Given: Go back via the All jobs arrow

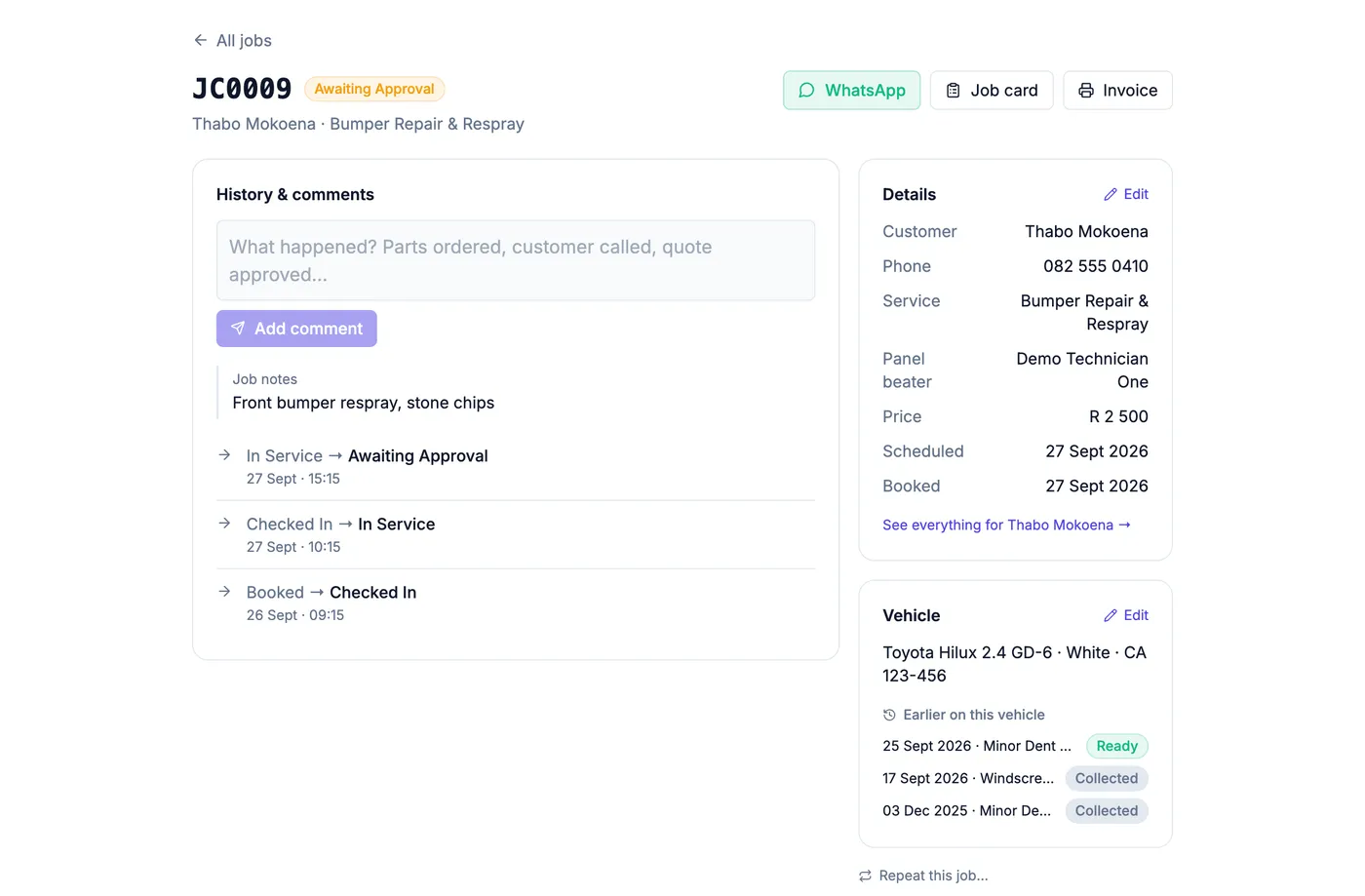Looking at the screenshot, I should pyautogui.click(x=200, y=40).
